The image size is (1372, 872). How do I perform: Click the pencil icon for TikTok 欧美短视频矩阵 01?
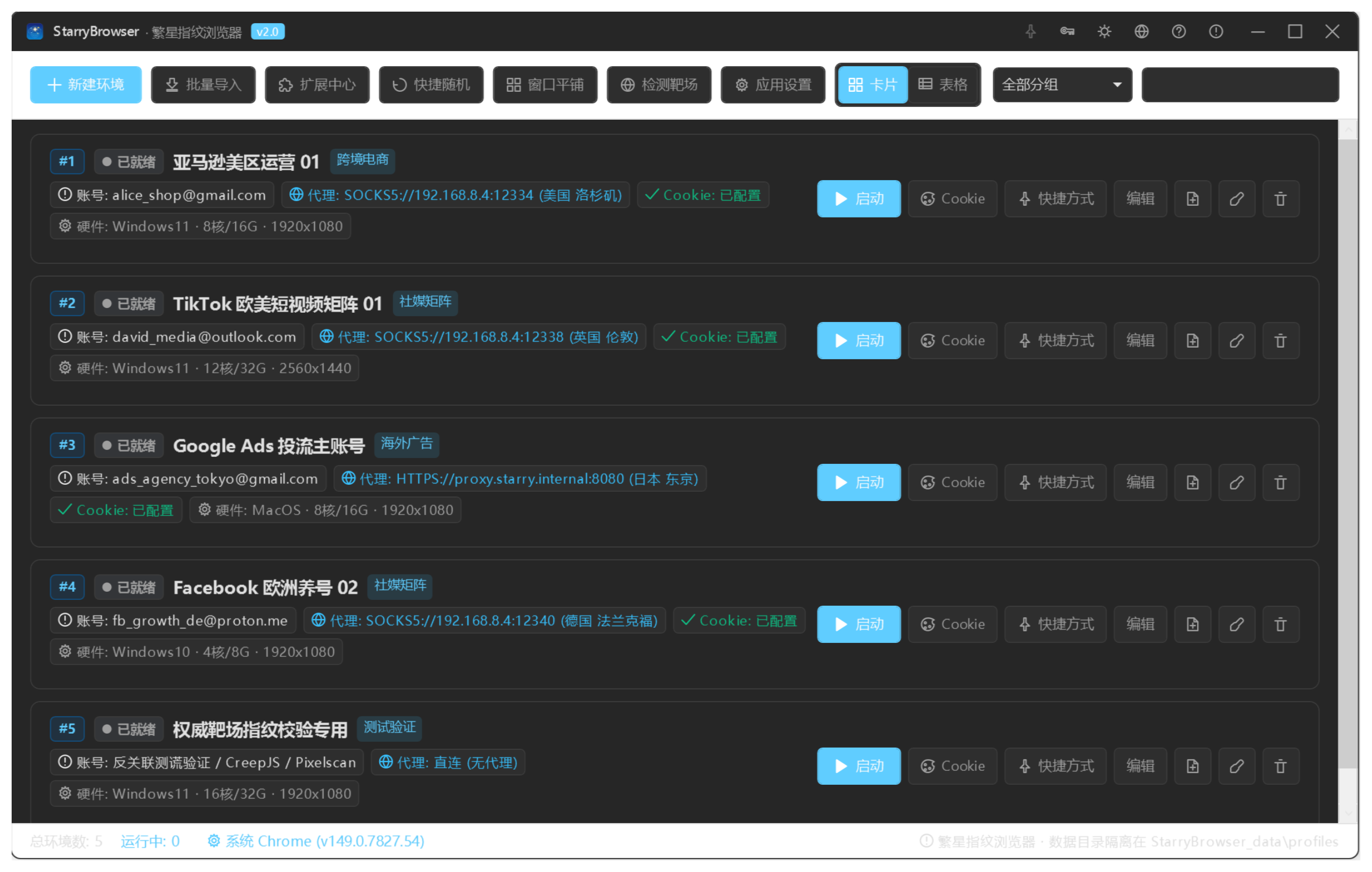pos(1237,341)
